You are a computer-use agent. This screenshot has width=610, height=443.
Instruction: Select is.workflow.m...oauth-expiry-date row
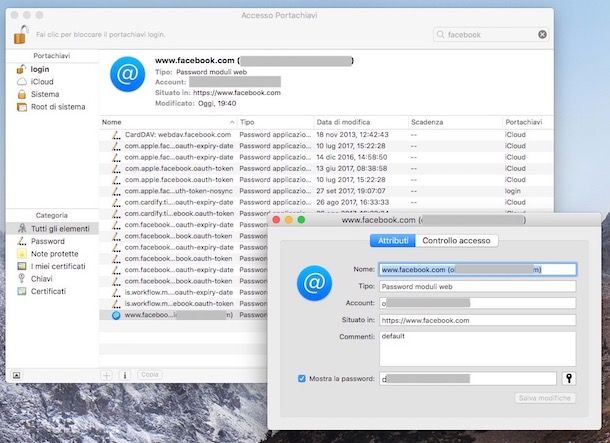click(x=184, y=292)
